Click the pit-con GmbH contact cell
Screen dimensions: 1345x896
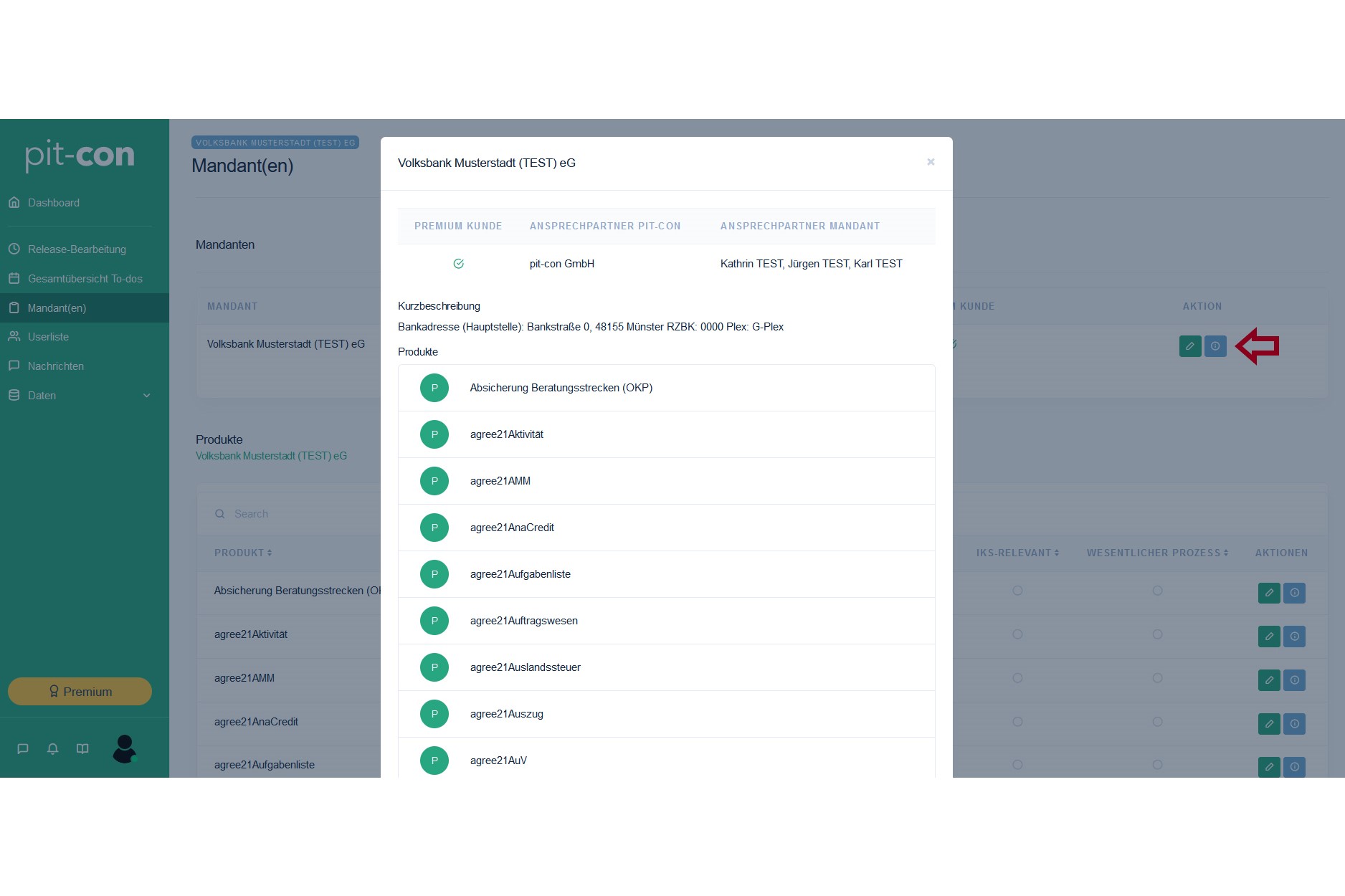coord(562,264)
